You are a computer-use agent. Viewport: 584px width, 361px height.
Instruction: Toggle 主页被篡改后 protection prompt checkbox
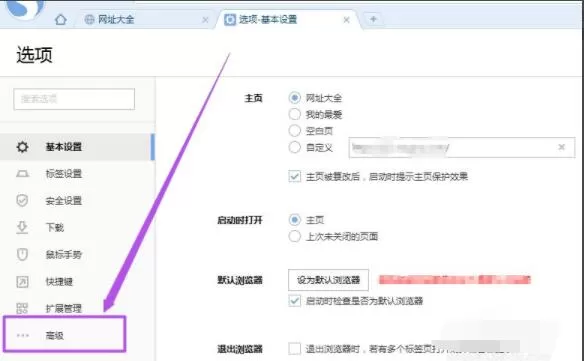[294, 176]
